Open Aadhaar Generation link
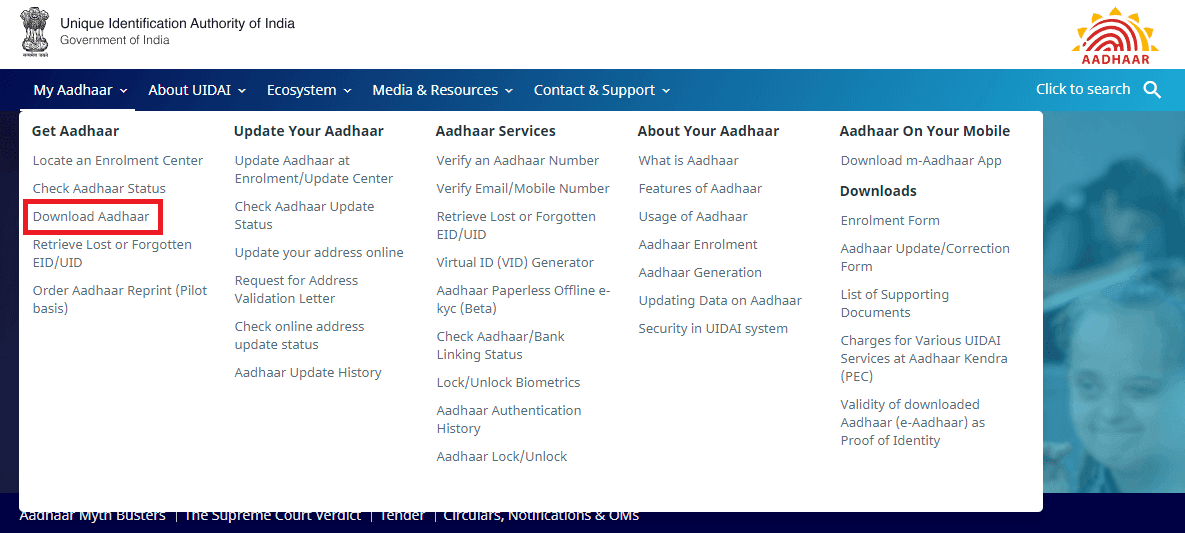This screenshot has height=533, width=1185. [700, 272]
